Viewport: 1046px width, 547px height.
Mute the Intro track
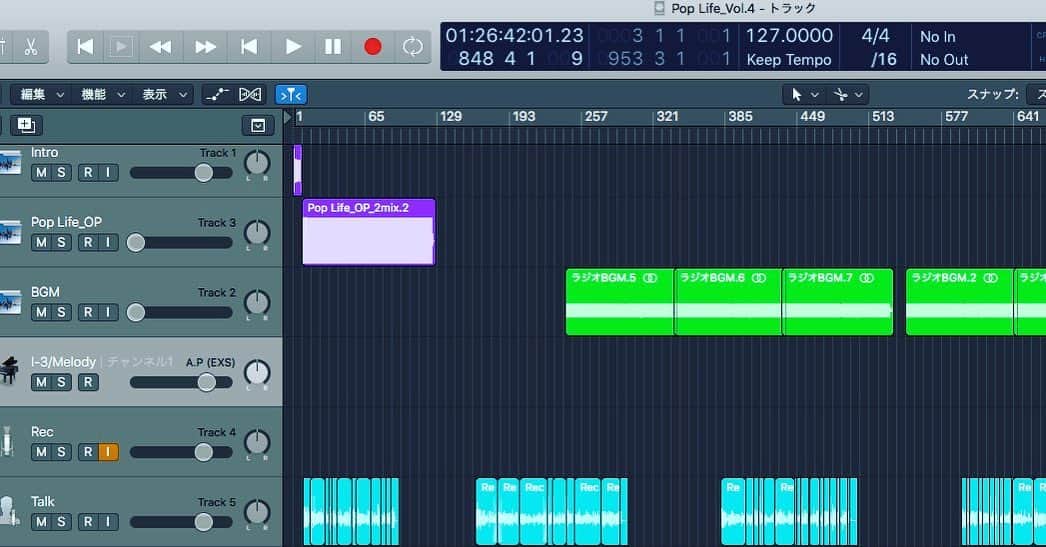coord(41,173)
